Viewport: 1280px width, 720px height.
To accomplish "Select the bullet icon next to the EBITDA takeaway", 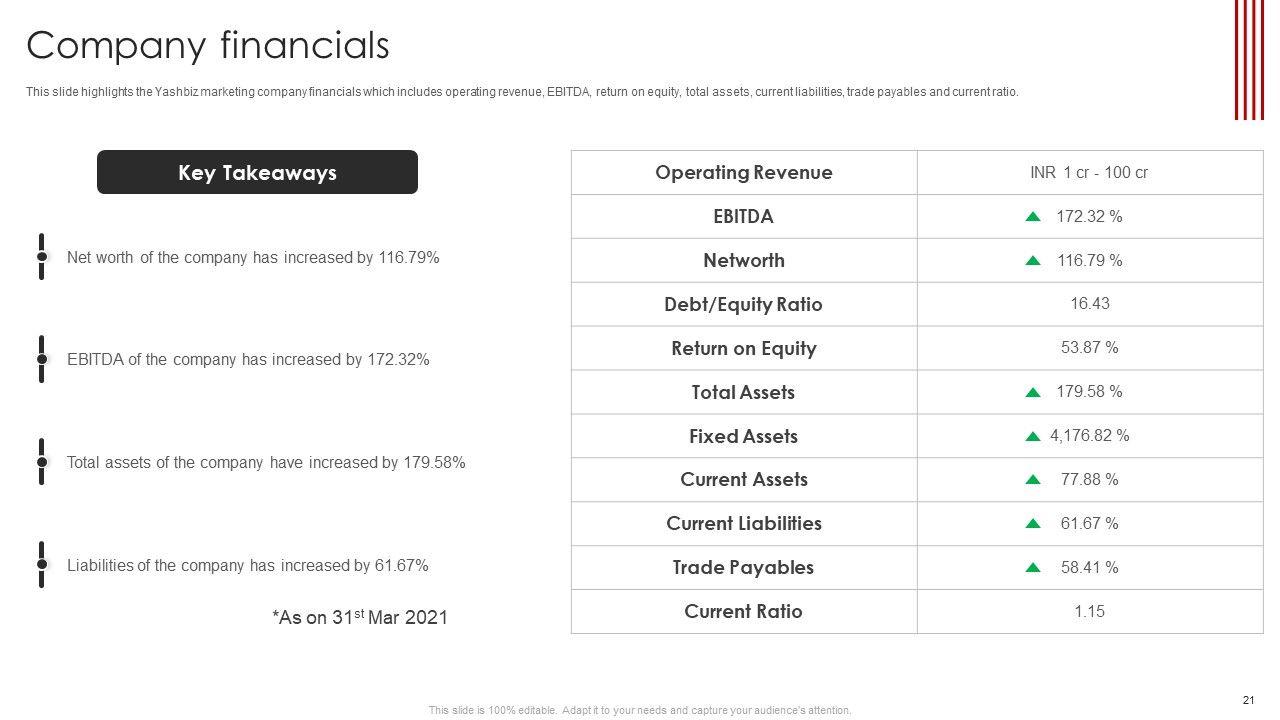I will [42, 359].
